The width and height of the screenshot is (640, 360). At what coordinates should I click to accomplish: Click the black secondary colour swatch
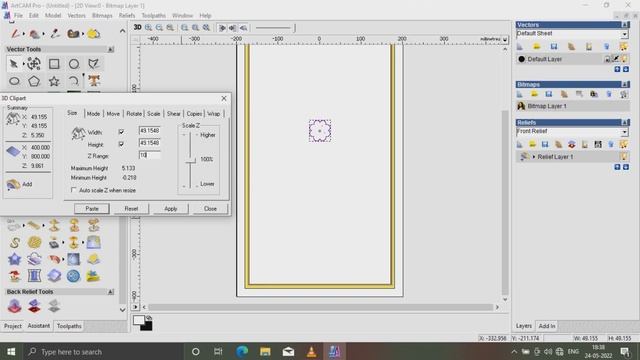147,326
